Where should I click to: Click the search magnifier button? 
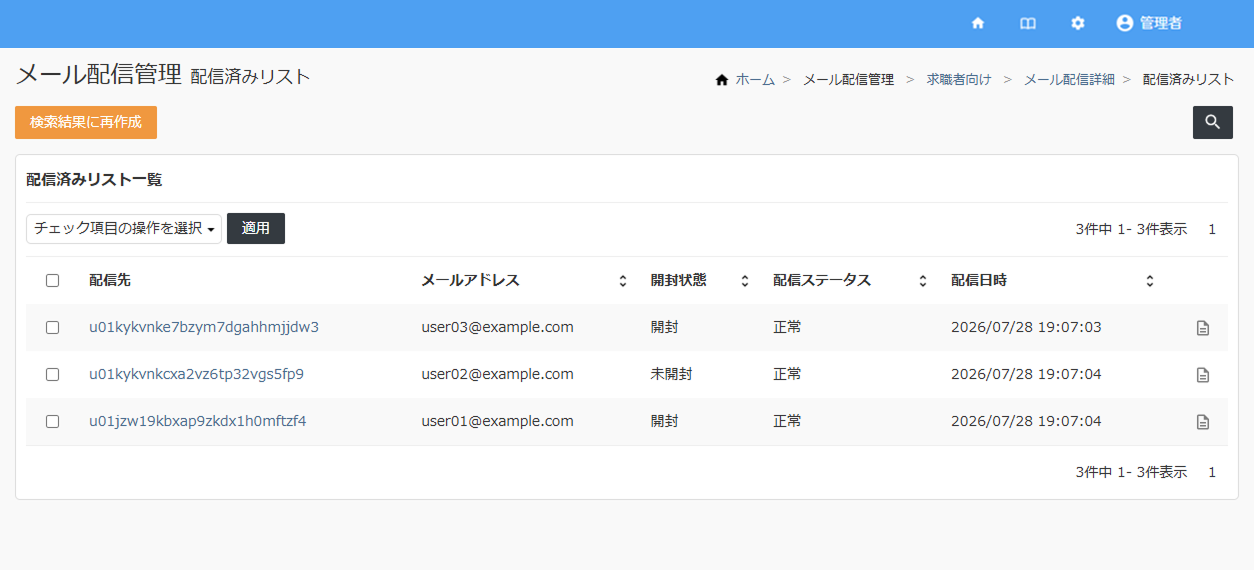point(1213,122)
